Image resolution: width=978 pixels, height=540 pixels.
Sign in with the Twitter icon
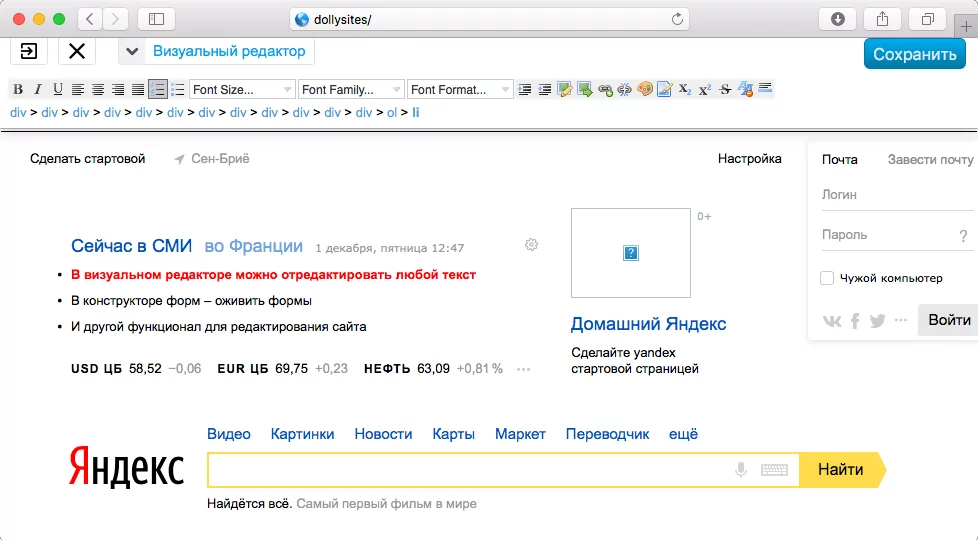(878, 321)
